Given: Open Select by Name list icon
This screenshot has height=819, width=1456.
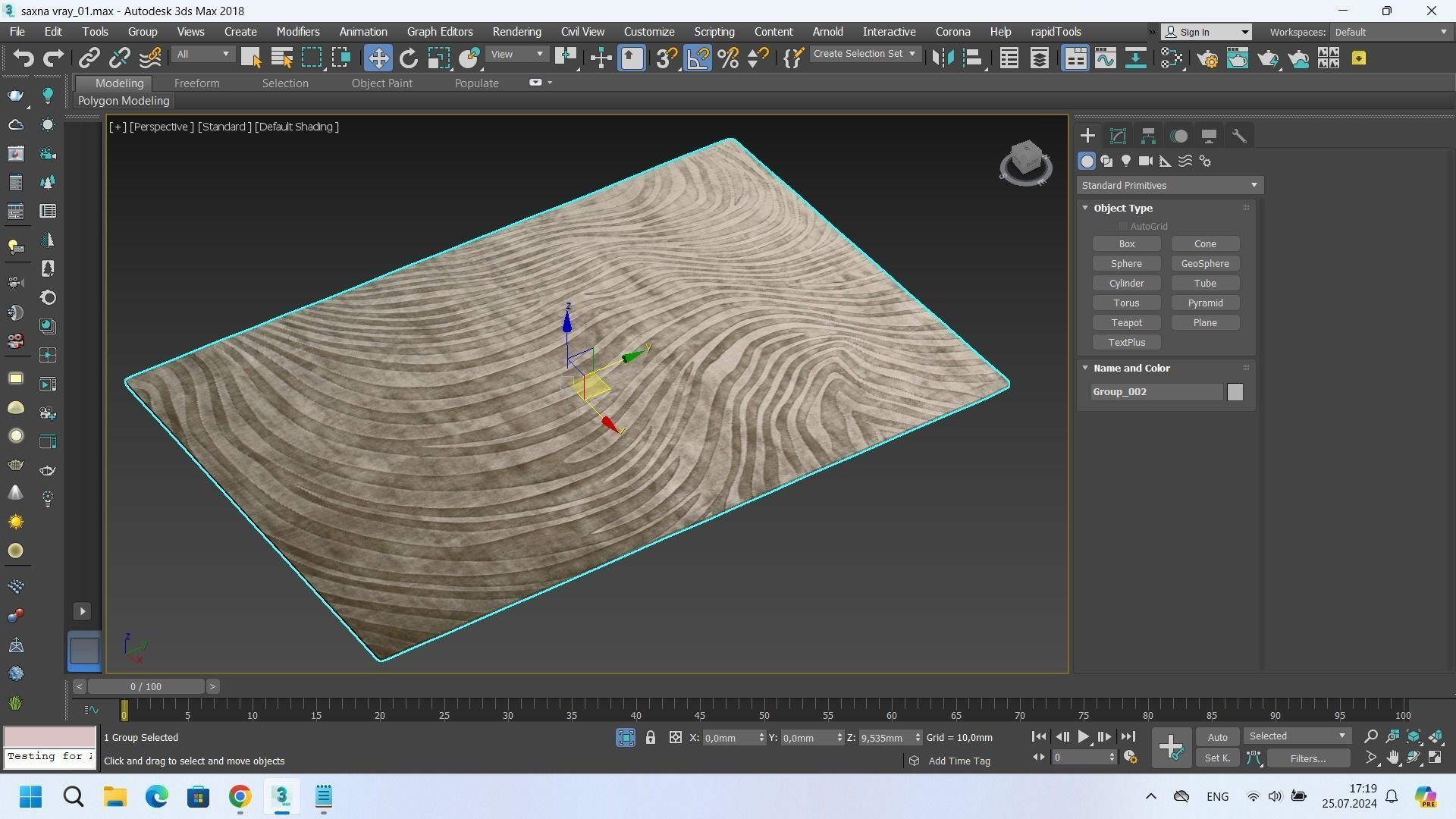Looking at the screenshot, I should pyautogui.click(x=281, y=58).
